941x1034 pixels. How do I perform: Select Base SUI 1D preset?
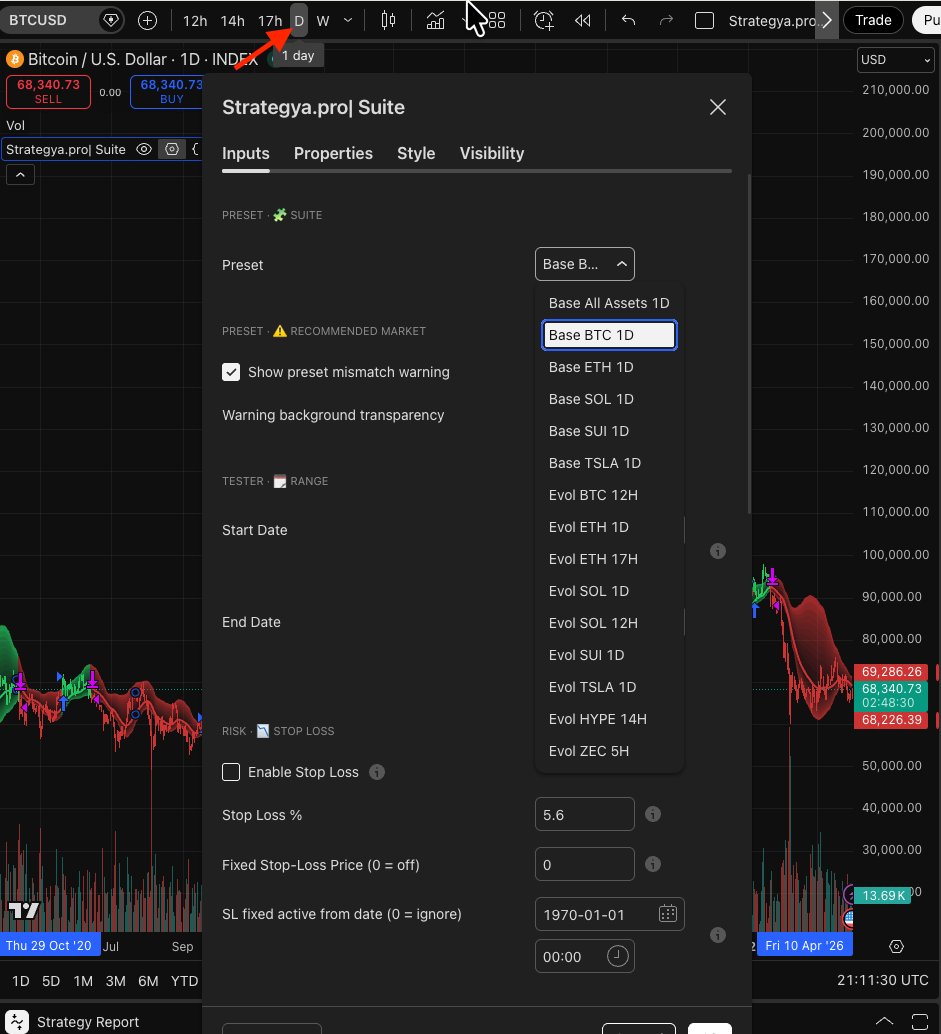[x=609, y=431]
